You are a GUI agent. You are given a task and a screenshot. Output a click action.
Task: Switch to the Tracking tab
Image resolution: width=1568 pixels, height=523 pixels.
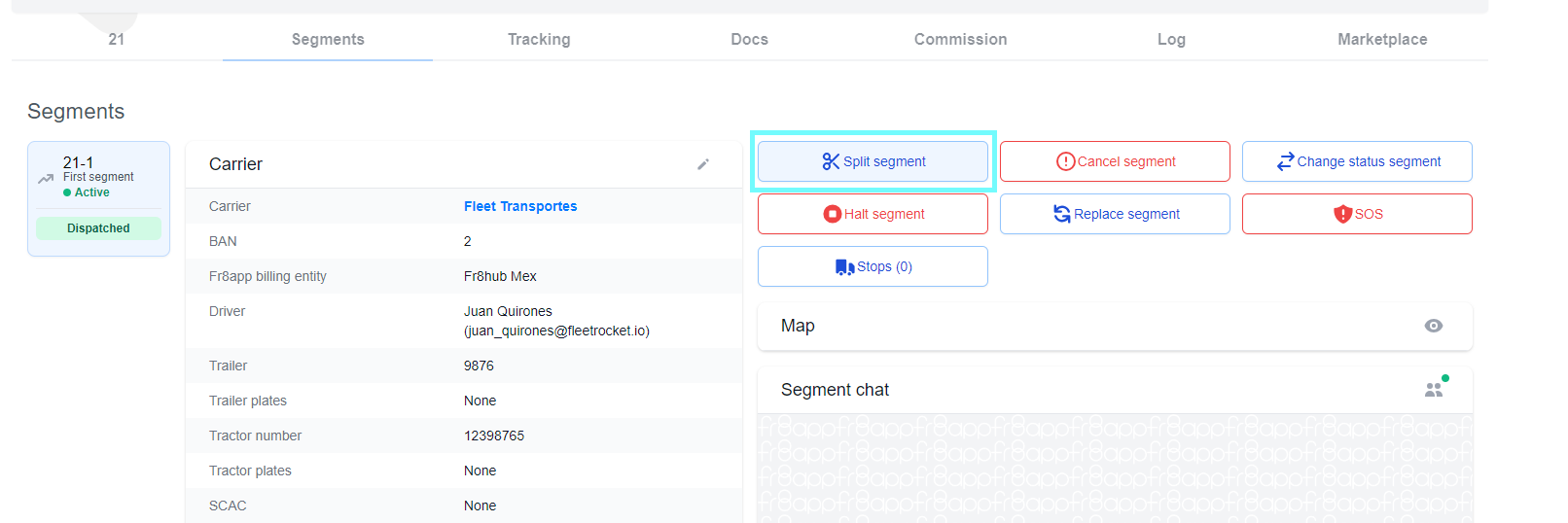click(x=539, y=39)
